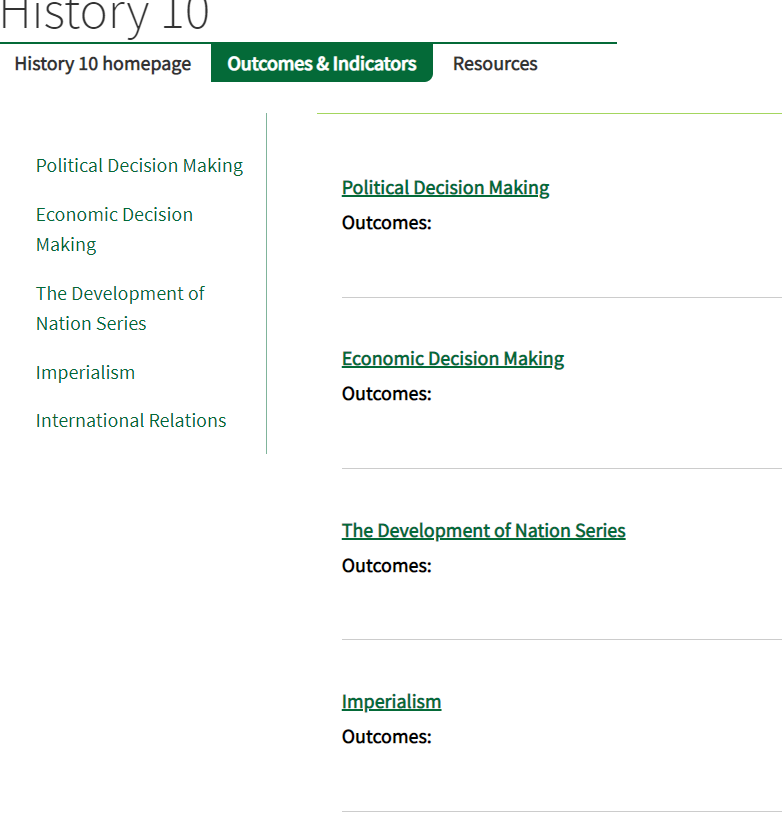The image size is (782, 825).
Task: Click Outcomes label under Economic Decision Making heading
Action: click(387, 394)
